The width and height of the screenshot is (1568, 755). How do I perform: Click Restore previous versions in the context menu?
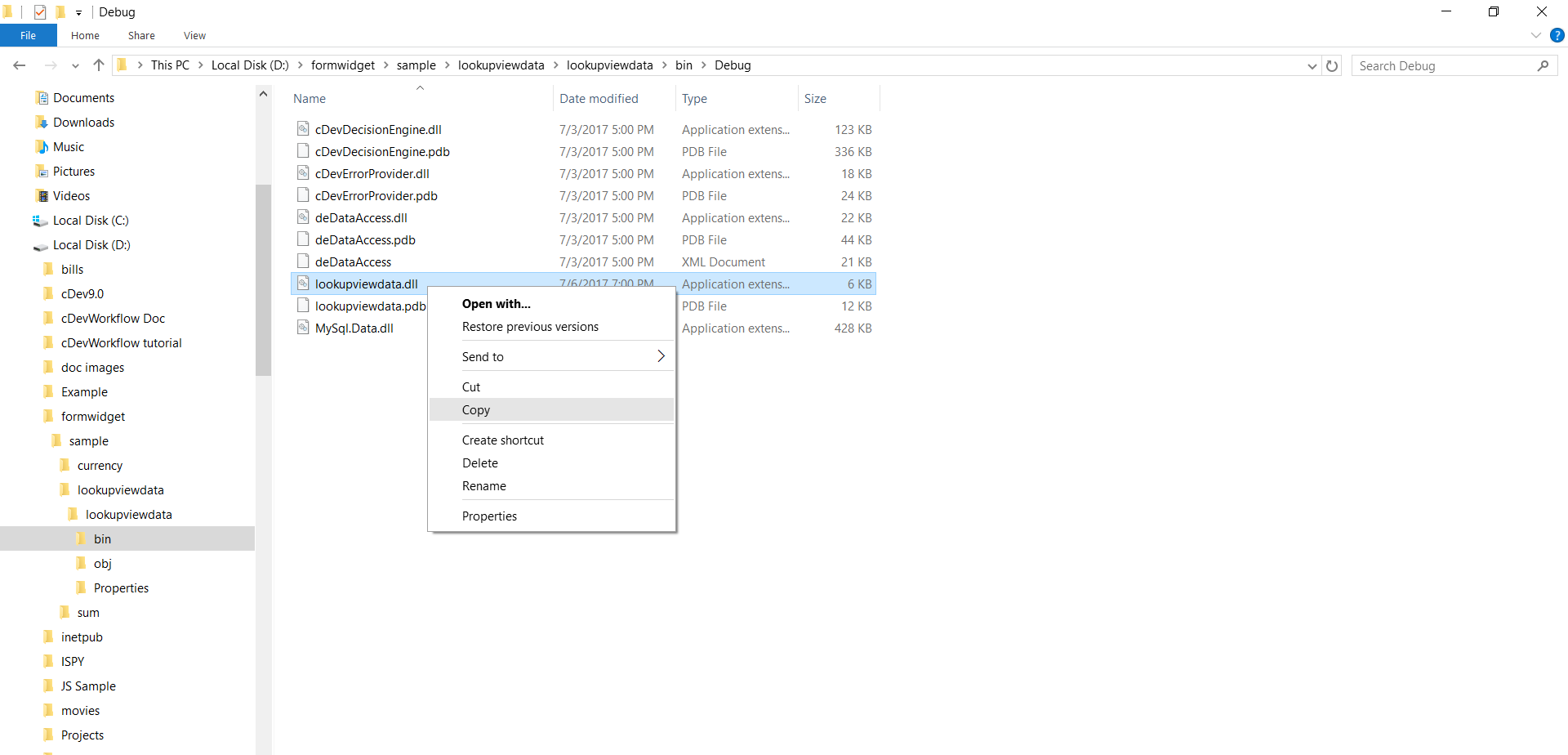point(530,326)
